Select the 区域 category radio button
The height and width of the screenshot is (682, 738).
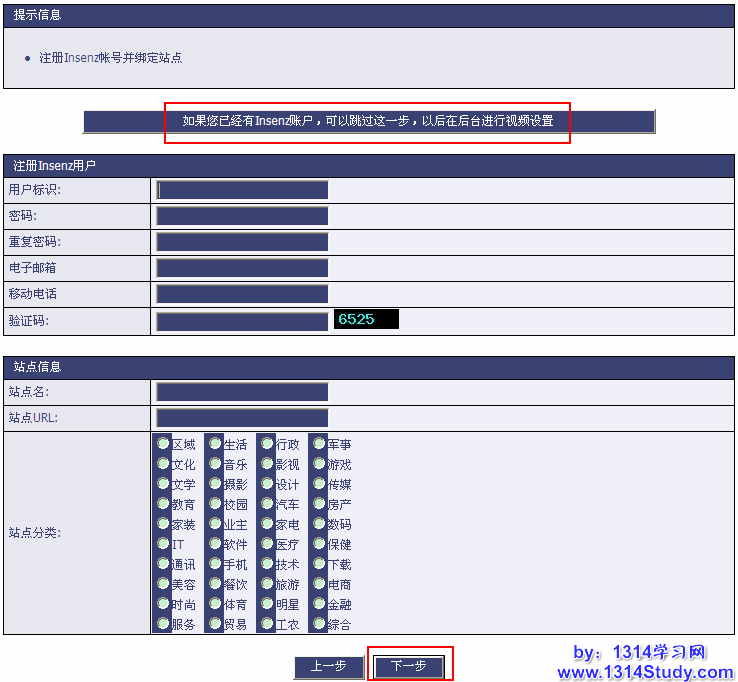(163, 443)
